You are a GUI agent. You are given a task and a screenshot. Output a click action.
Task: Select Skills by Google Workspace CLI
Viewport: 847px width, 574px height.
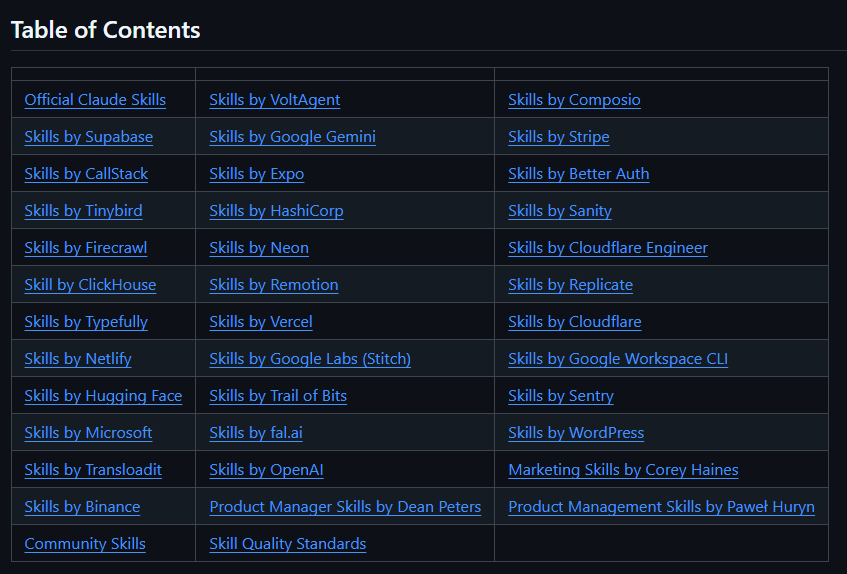coord(617,359)
